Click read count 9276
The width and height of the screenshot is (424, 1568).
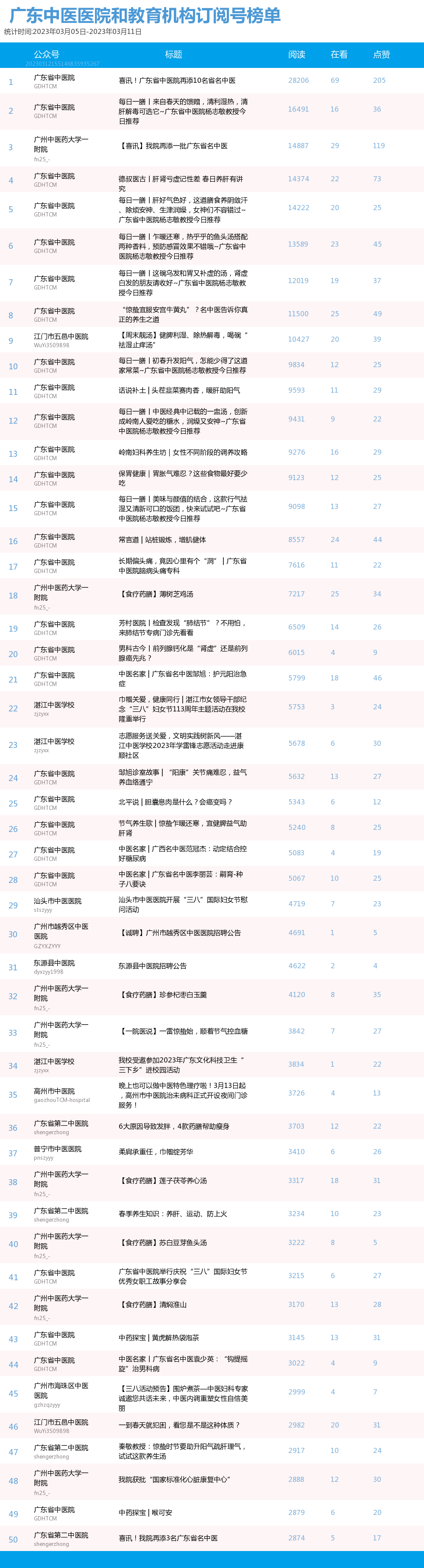[x=297, y=452]
